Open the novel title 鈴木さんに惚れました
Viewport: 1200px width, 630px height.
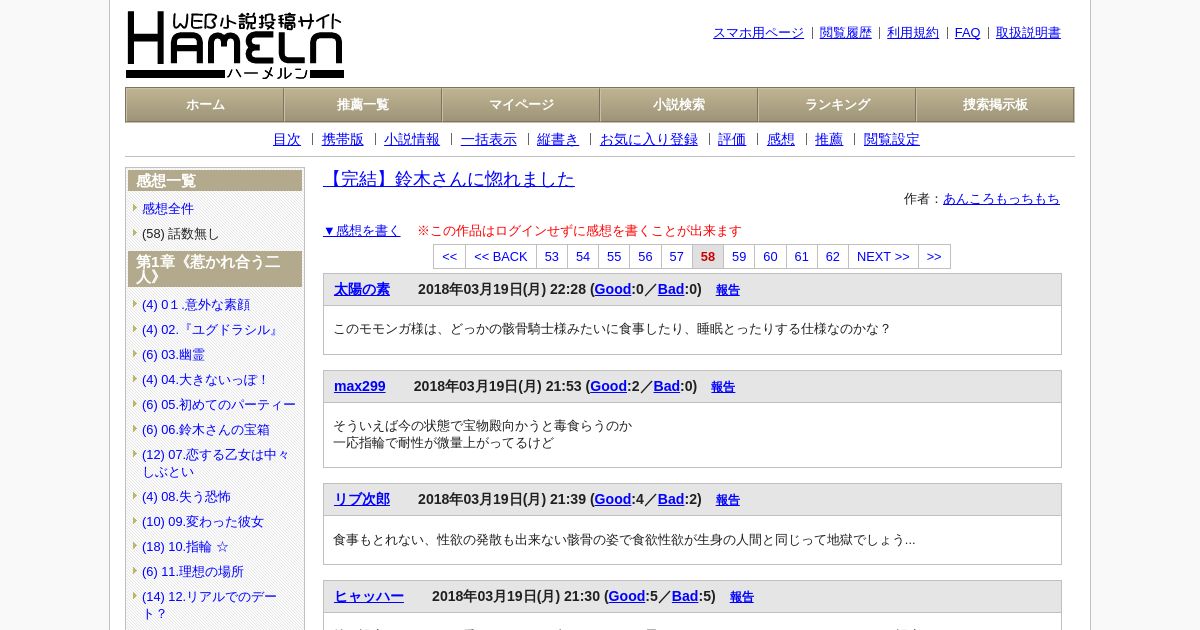tap(449, 179)
